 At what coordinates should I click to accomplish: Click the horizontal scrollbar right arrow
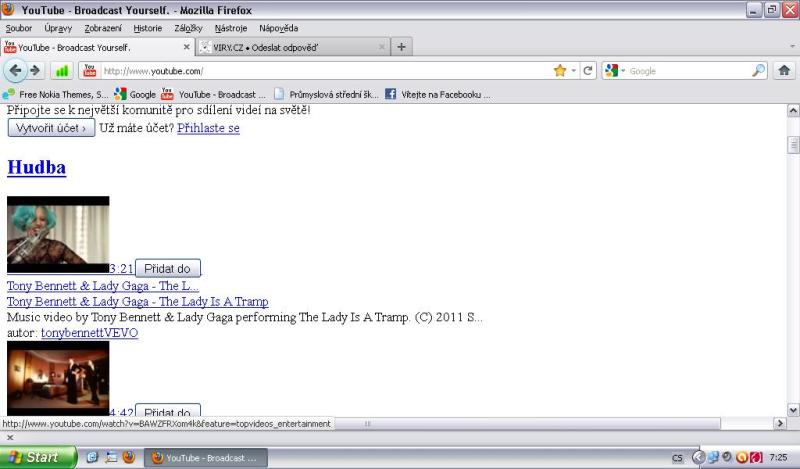pos(779,423)
